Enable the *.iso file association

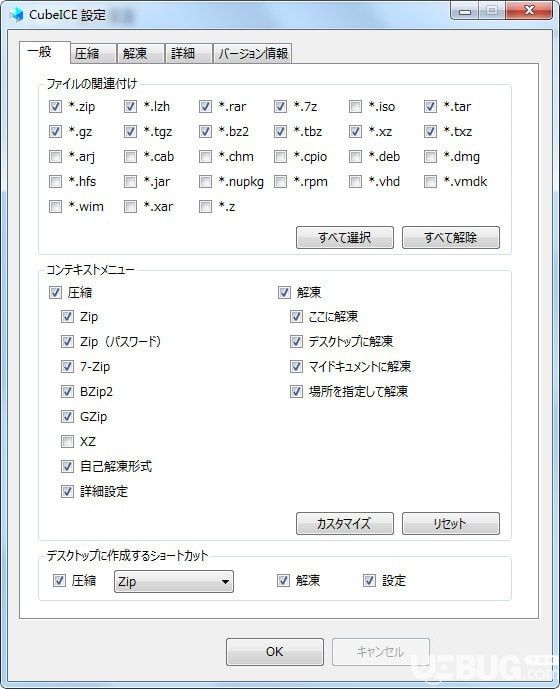click(355, 106)
